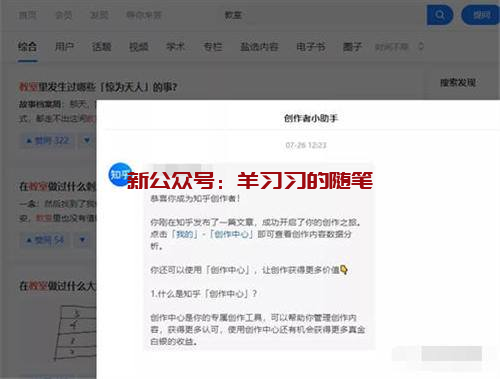Open 发现 in the top navigation
500x379 pixels.
(99, 15)
